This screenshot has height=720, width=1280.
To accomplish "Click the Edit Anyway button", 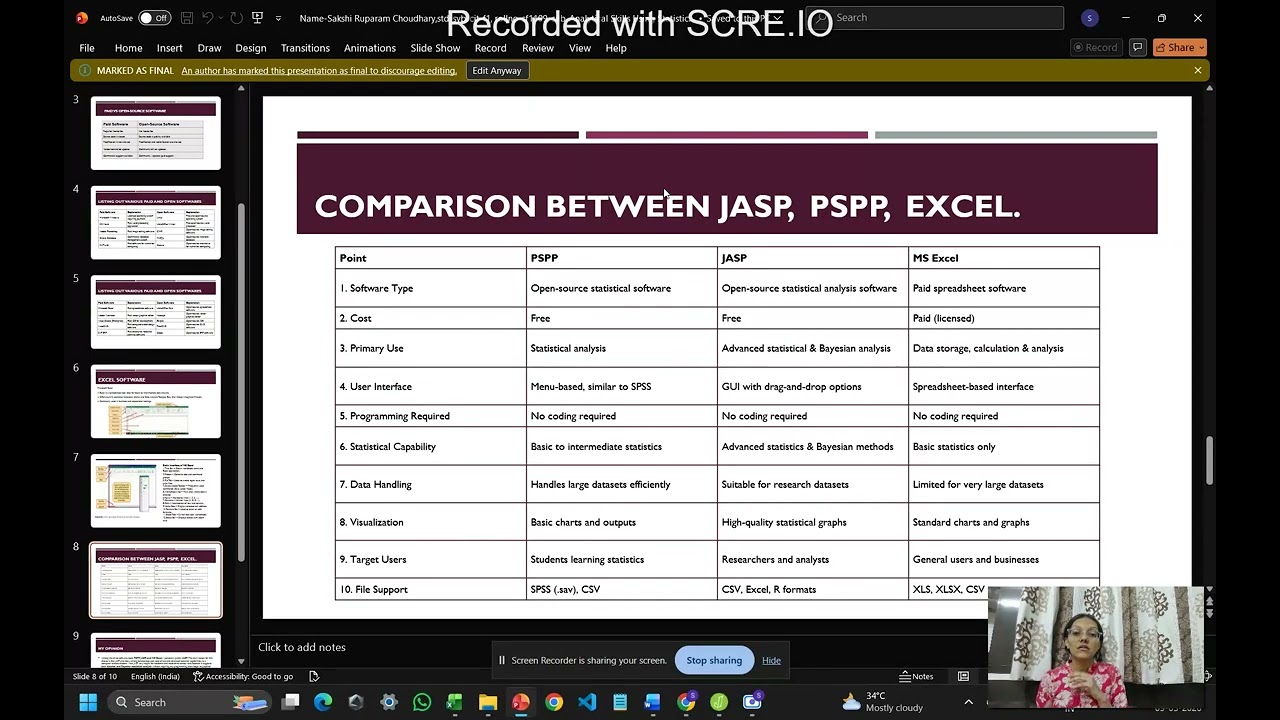I will pyautogui.click(x=497, y=71).
